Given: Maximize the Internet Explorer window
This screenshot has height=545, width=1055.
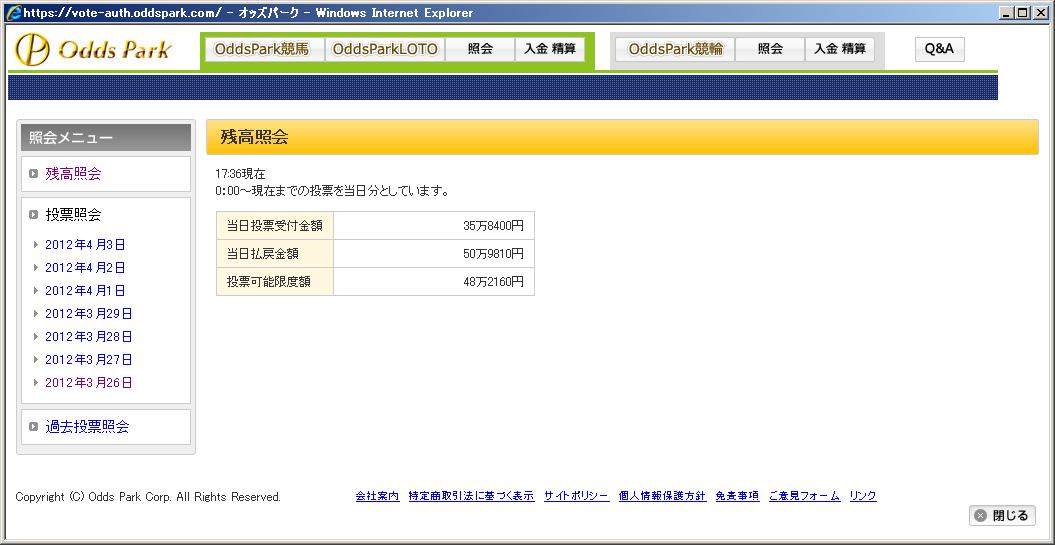Looking at the screenshot, I should 1023,13.
